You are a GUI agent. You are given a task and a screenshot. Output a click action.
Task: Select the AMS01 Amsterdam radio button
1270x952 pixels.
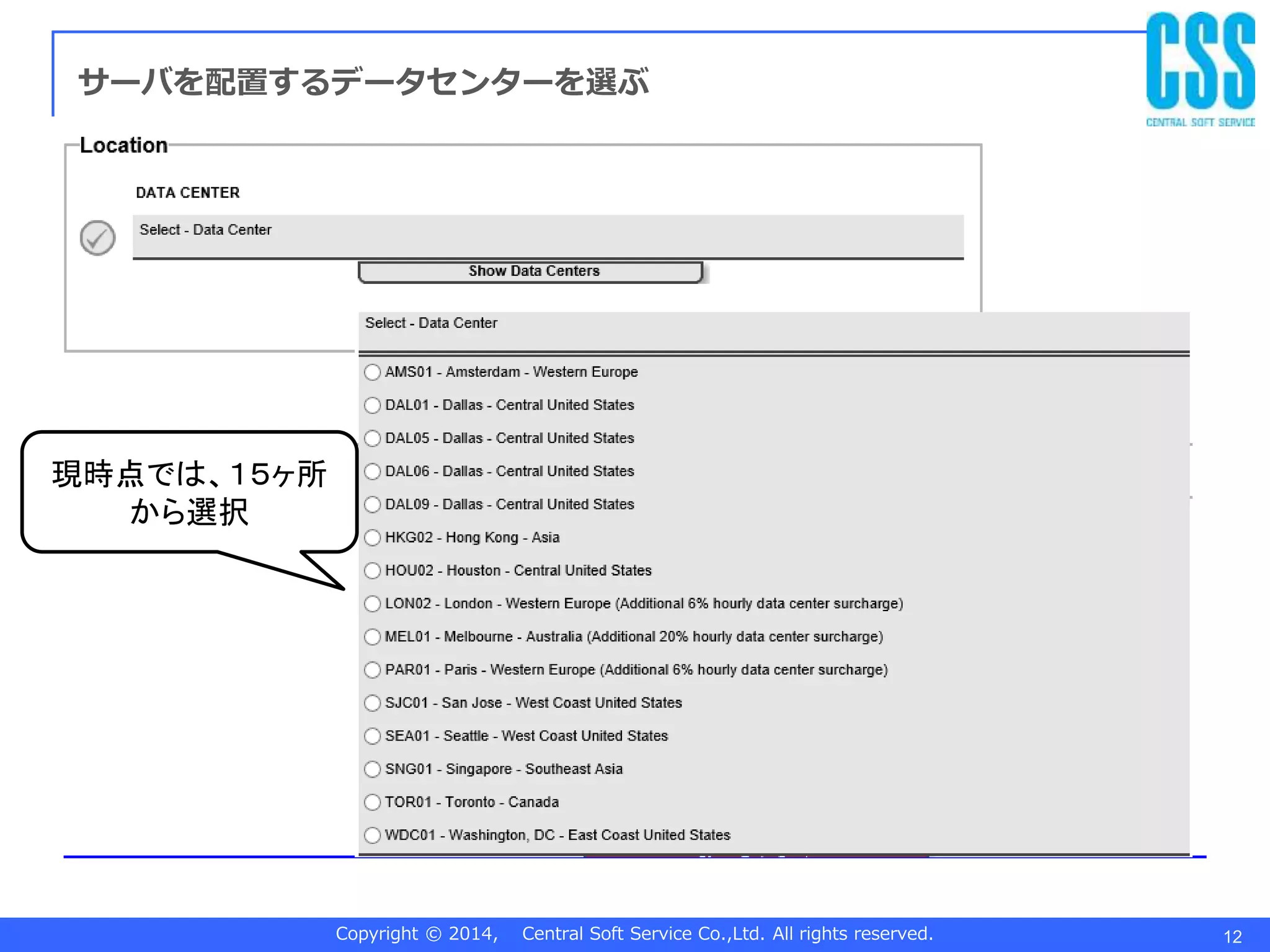click(x=372, y=372)
